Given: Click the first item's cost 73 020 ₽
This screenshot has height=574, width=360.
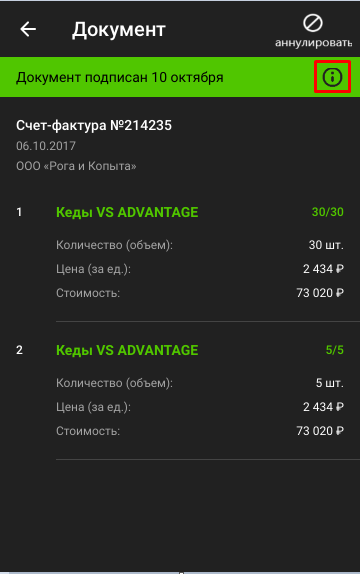Looking at the screenshot, I should pyautogui.click(x=320, y=293).
